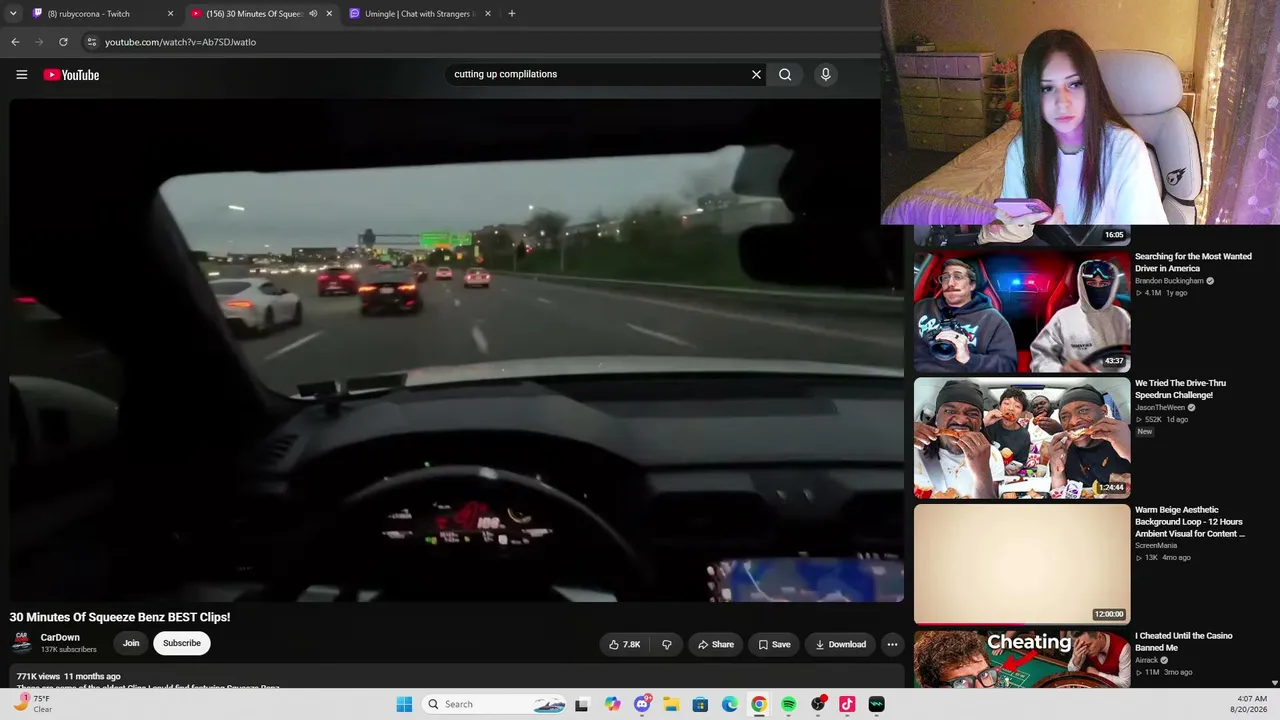This screenshot has height=720, width=1280.
Task: Open Microsoft Store from the taskbar
Action: click(700, 704)
